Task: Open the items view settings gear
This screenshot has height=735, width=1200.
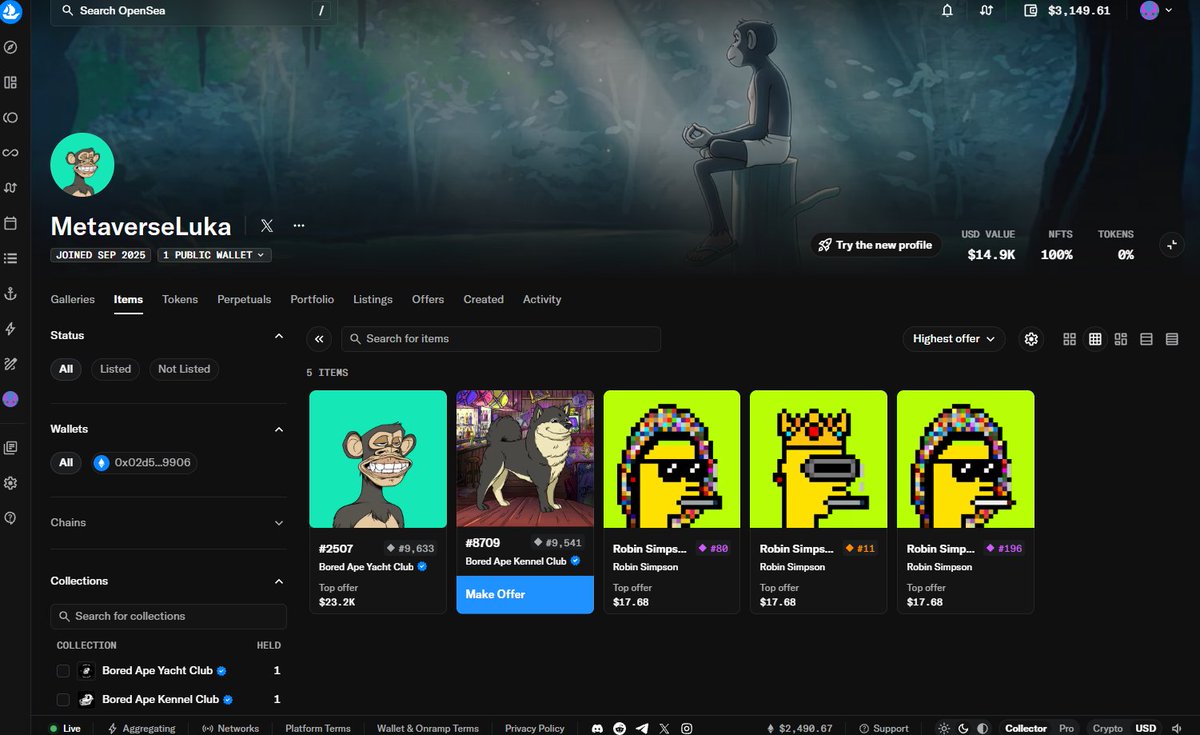Action: 1031,339
